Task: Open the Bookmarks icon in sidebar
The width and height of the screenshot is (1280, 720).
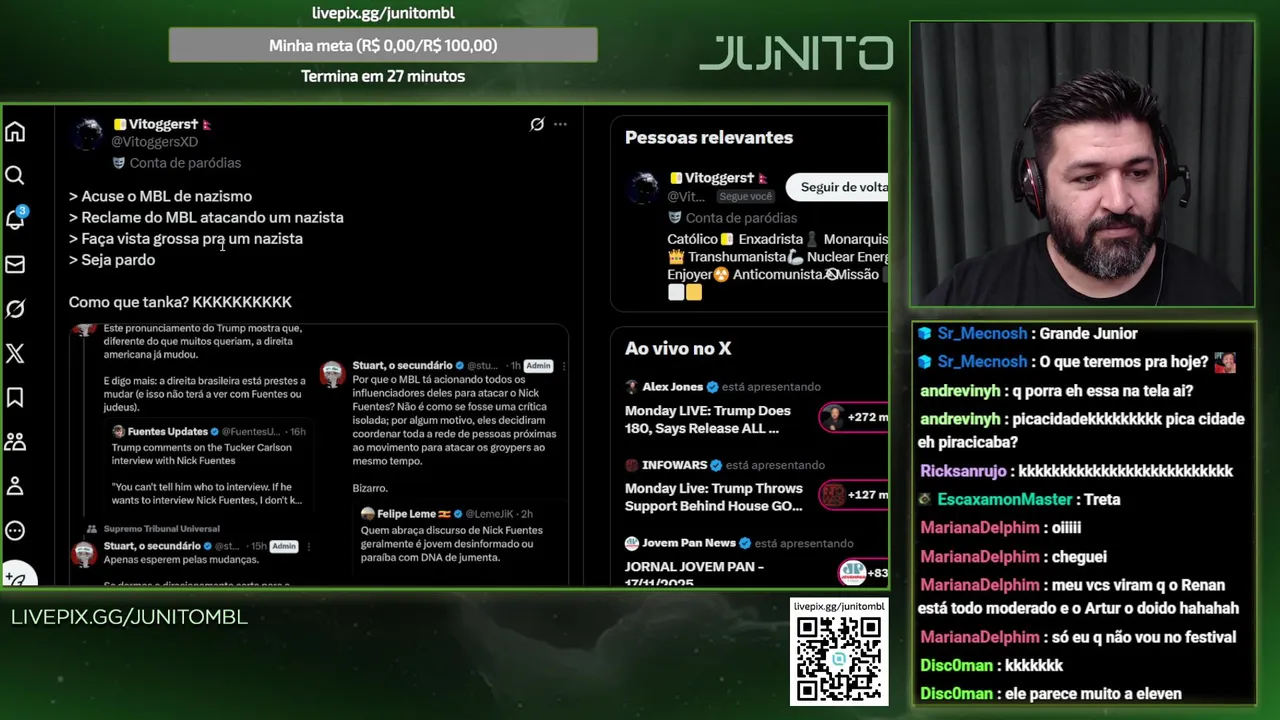Action: pyautogui.click(x=15, y=398)
